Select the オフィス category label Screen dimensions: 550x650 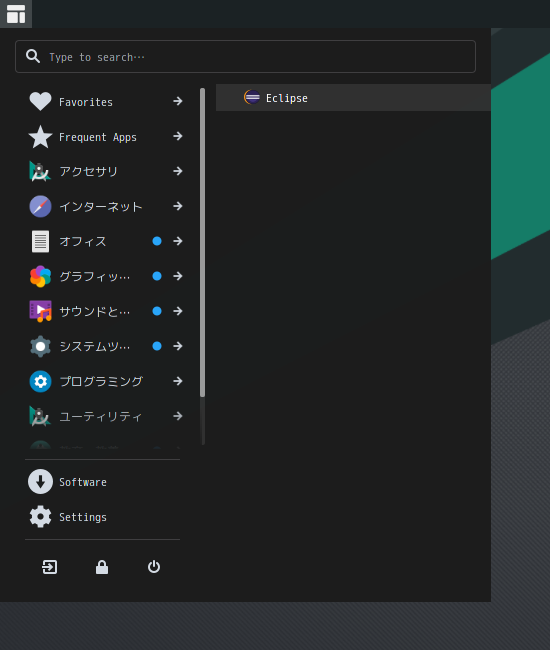point(83,241)
